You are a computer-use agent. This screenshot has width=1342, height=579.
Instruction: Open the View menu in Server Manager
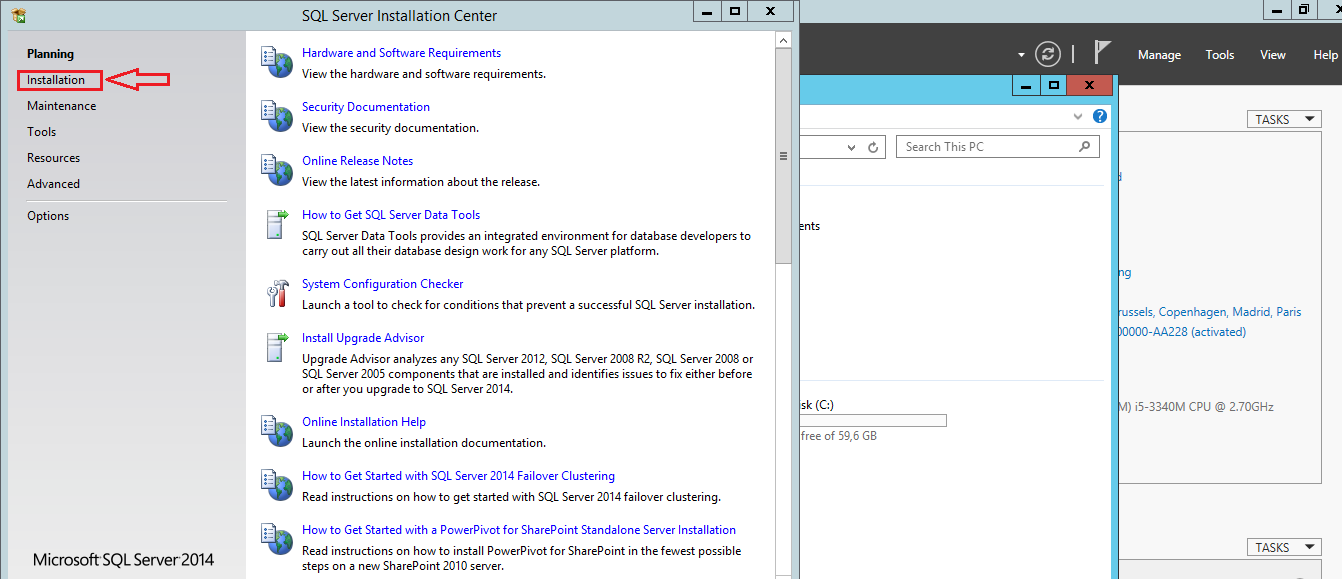coord(1272,55)
